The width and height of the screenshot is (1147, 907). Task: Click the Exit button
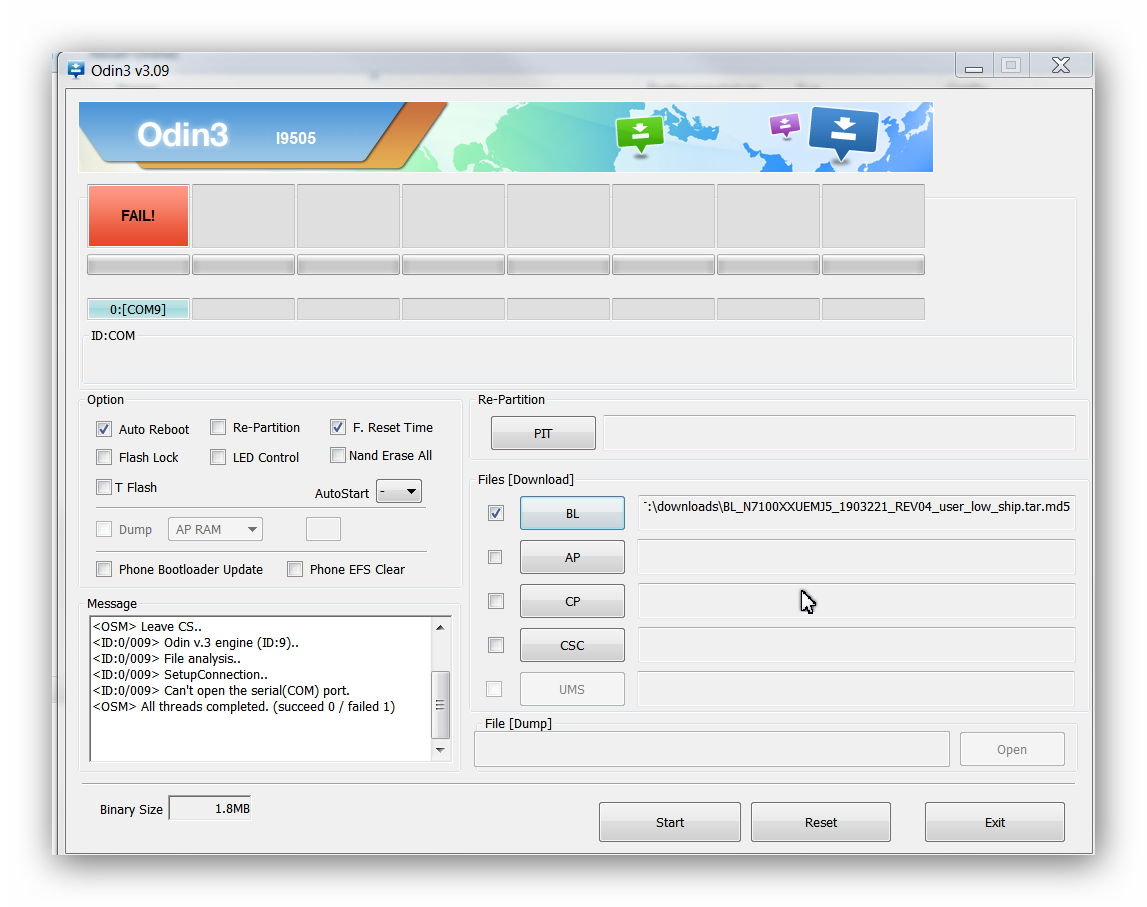coord(995,822)
